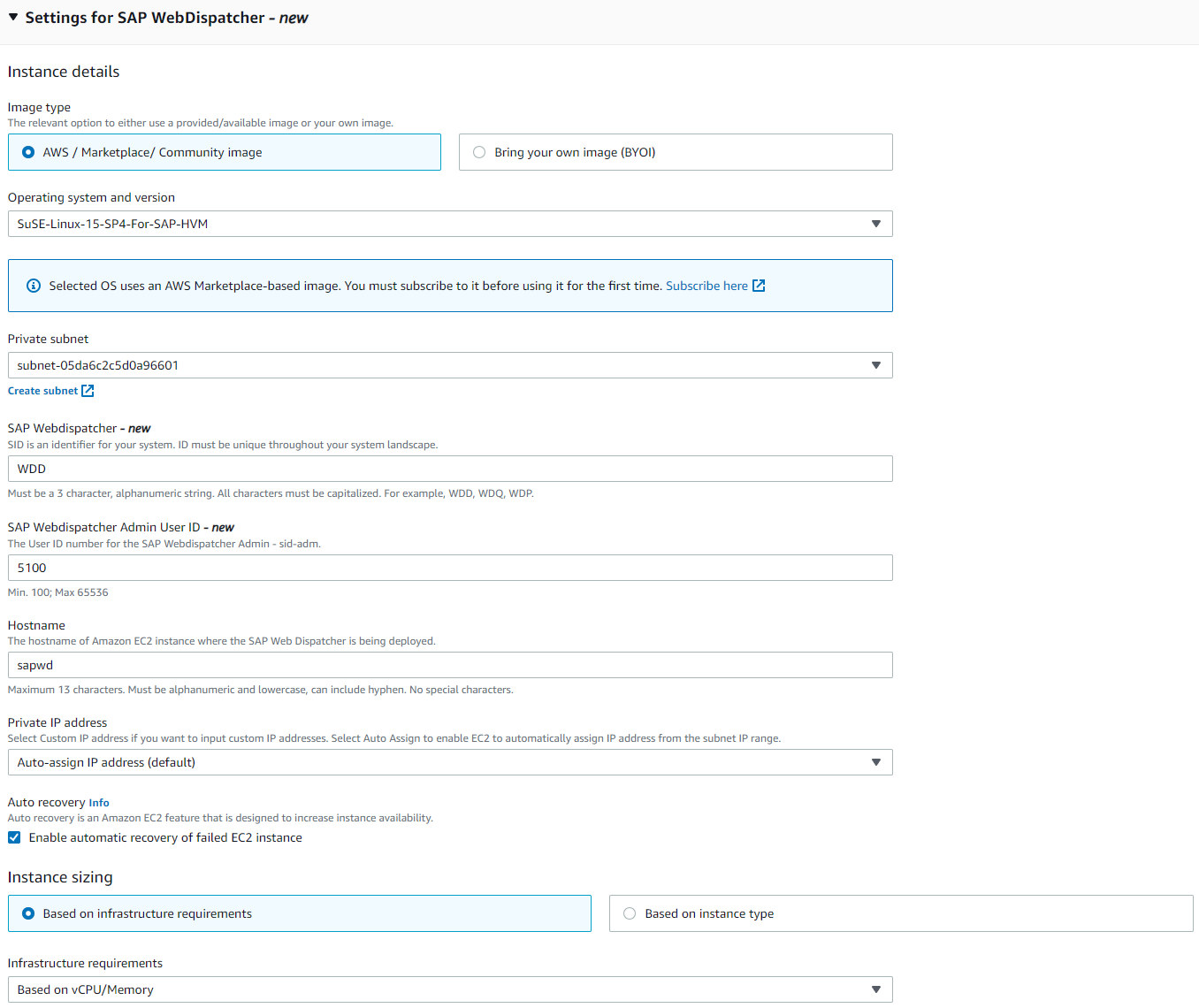1199x1008 pixels.
Task: Select AWS / Marketplace / Community image option
Action: [x=225, y=152]
